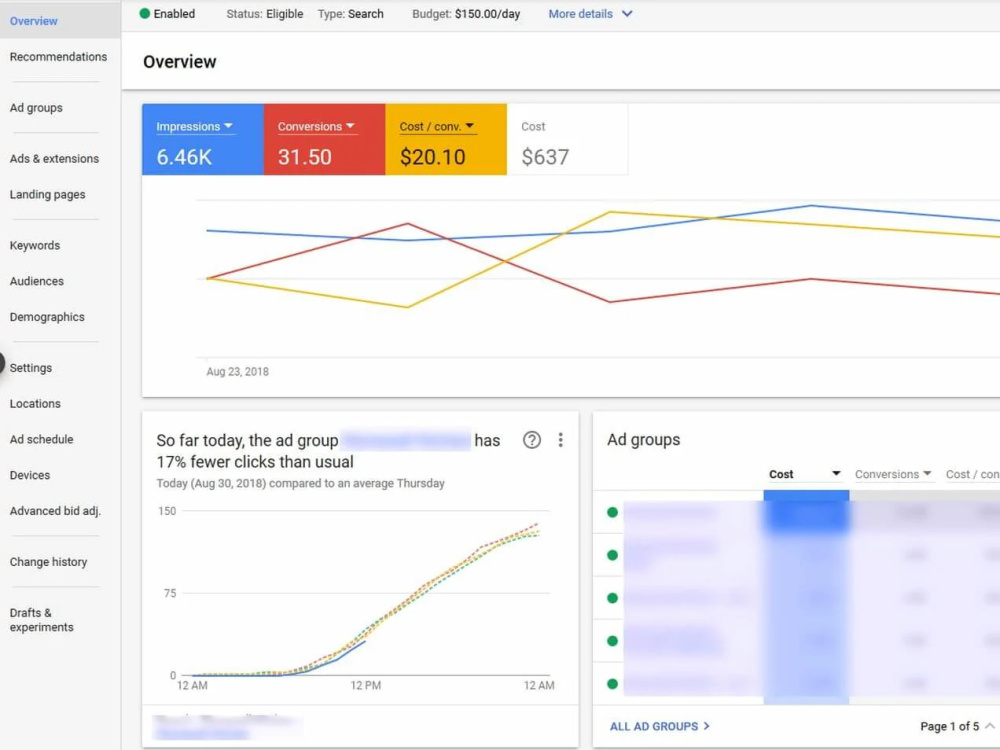
Task: Open the help question mark icon
Action: [531, 440]
